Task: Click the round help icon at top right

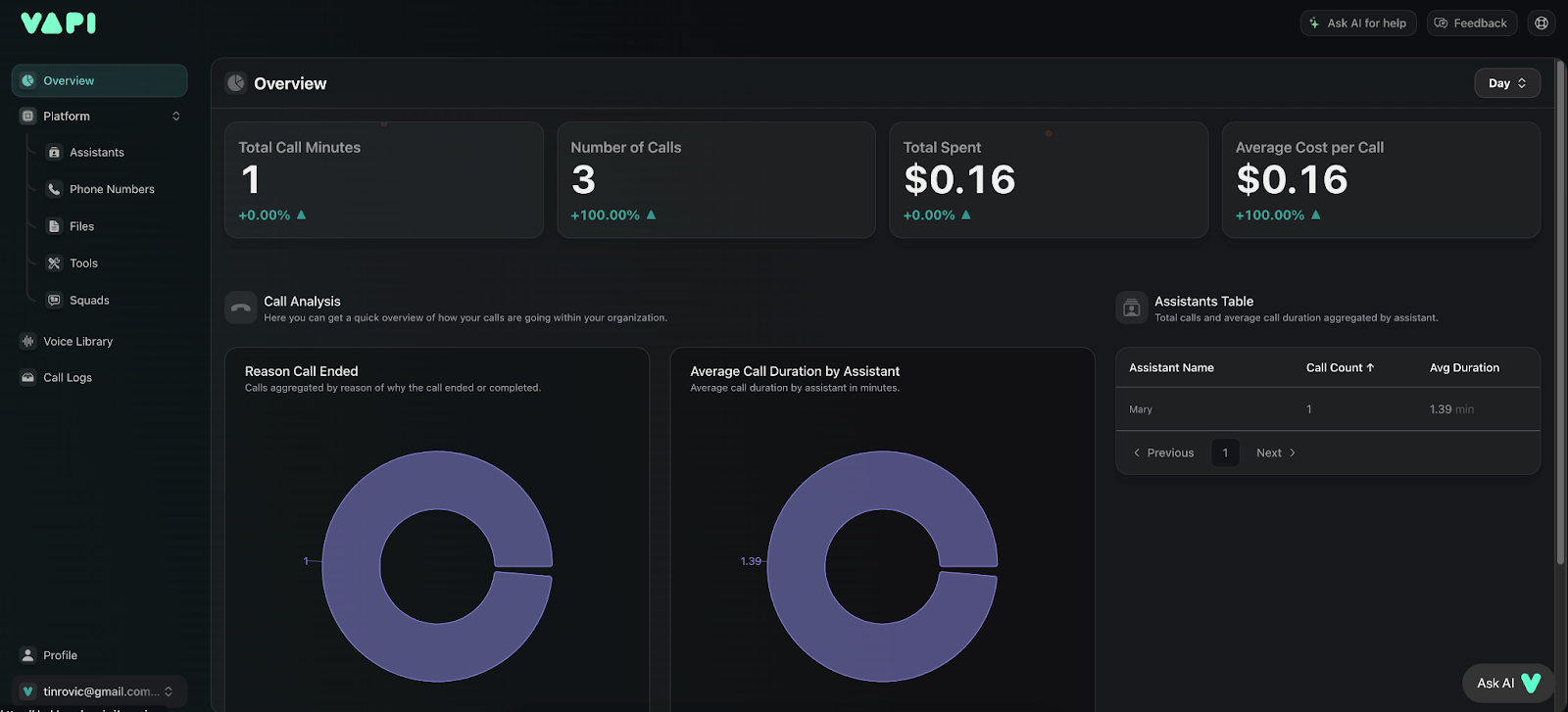Action: coord(1542,23)
